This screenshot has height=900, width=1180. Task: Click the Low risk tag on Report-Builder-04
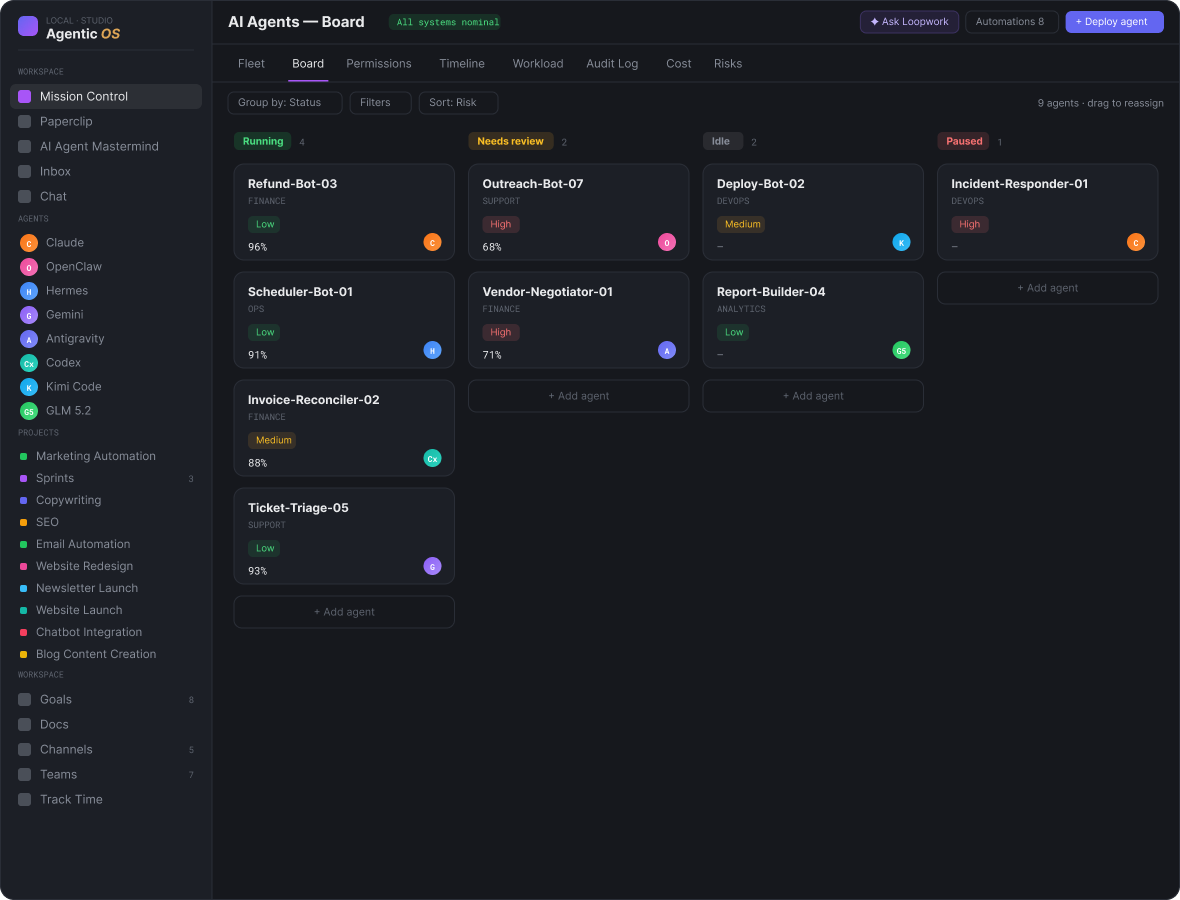click(x=734, y=332)
